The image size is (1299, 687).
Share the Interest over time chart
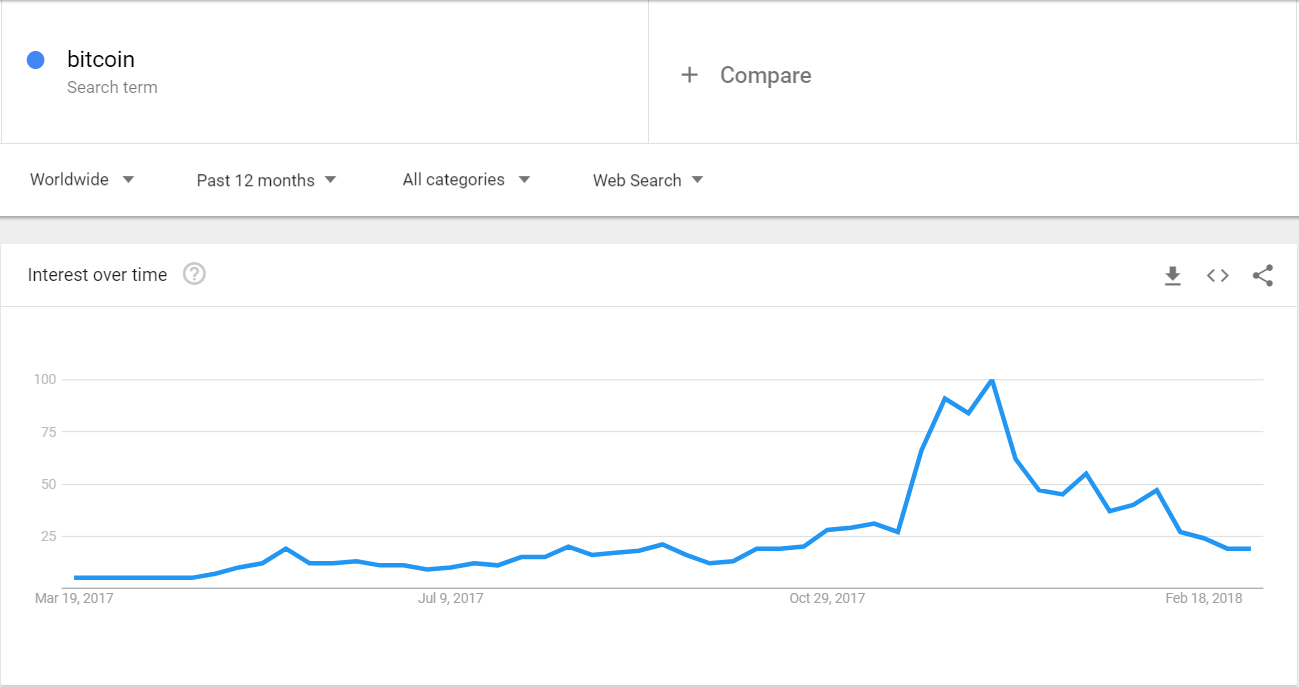[x=1263, y=276]
